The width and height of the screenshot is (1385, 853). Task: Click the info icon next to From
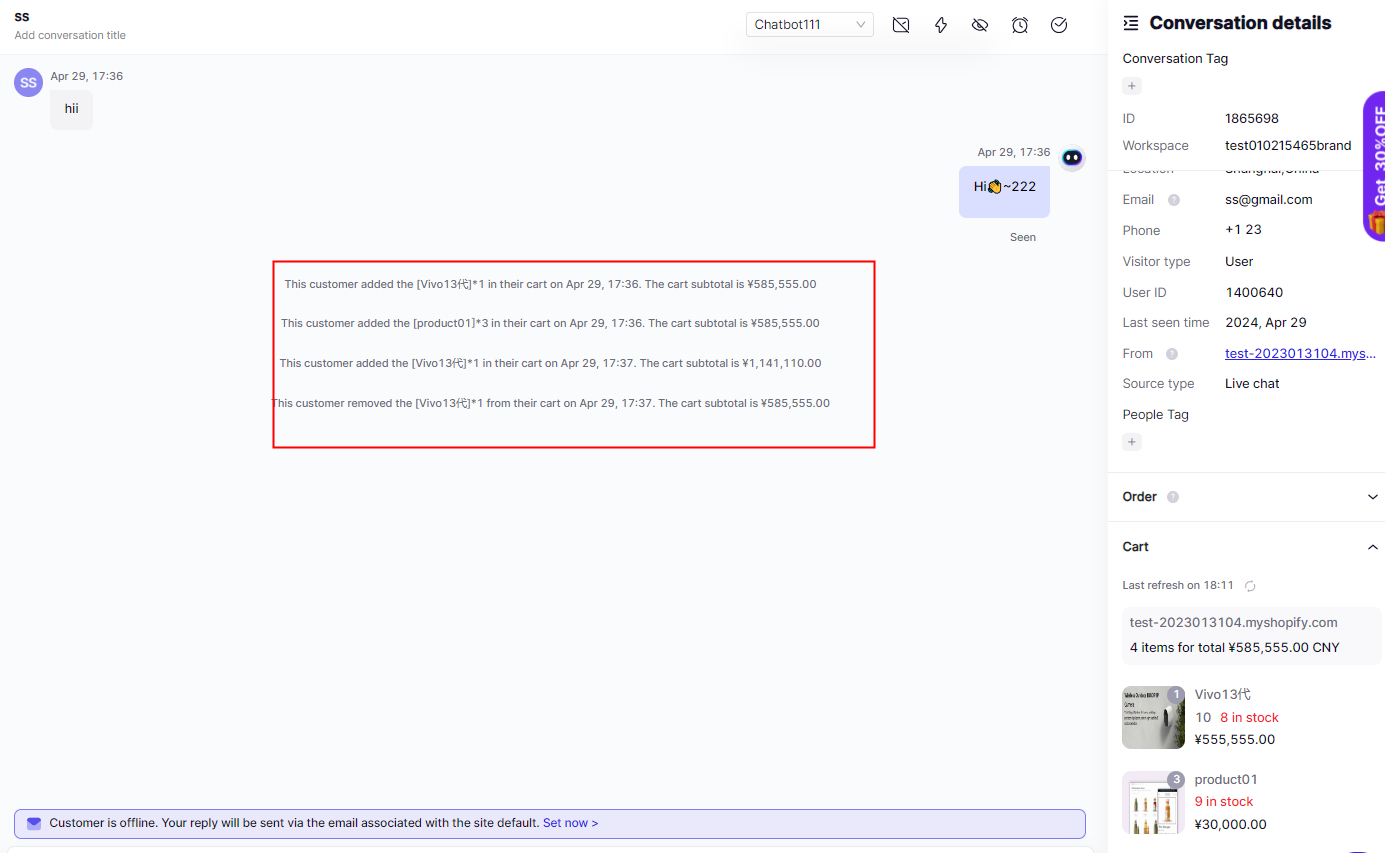1172,354
